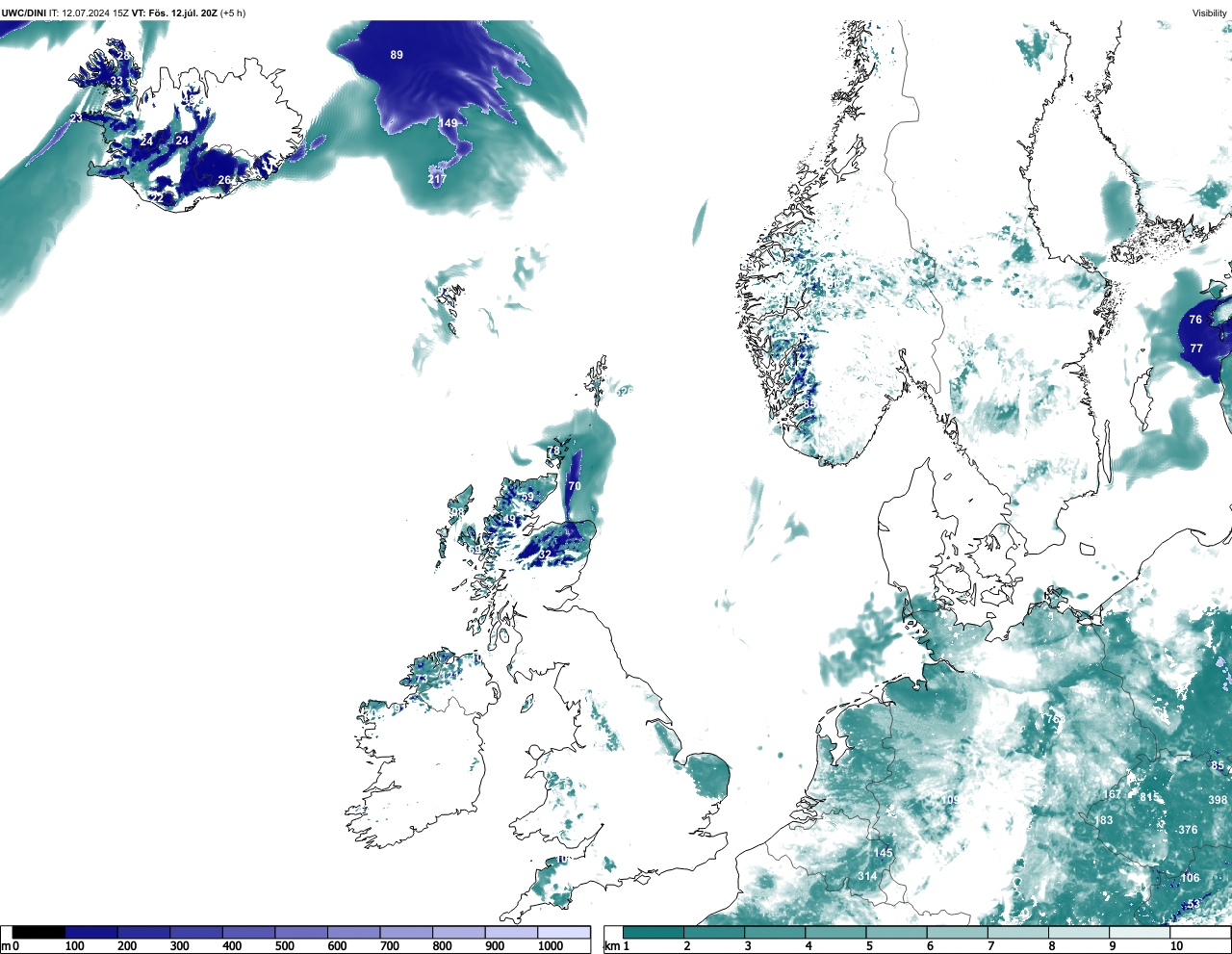Click the value 77 over the Baltic
1232x954 pixels.
click(x=1196, y=348)
